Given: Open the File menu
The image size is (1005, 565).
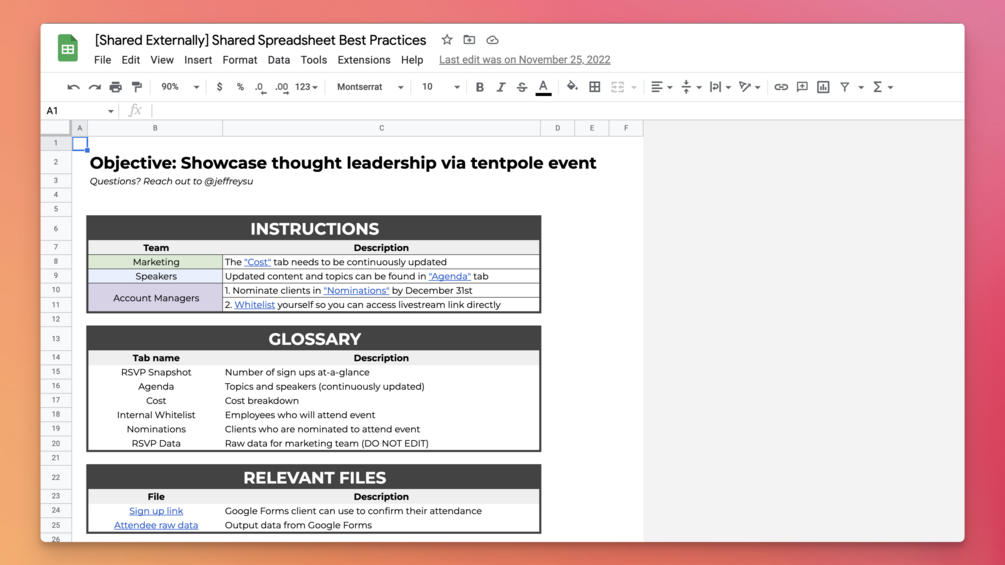Looking at the screenshot, I should 103,60.
